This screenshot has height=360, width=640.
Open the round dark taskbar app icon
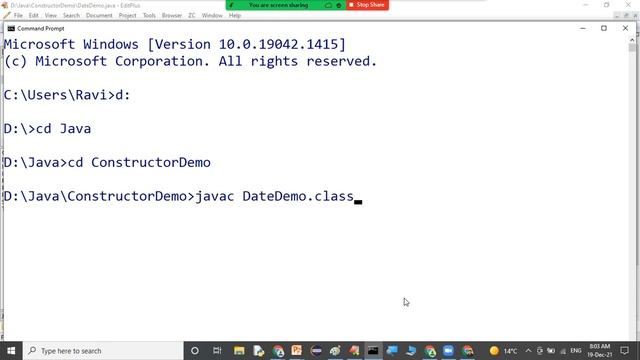[316, 351]
